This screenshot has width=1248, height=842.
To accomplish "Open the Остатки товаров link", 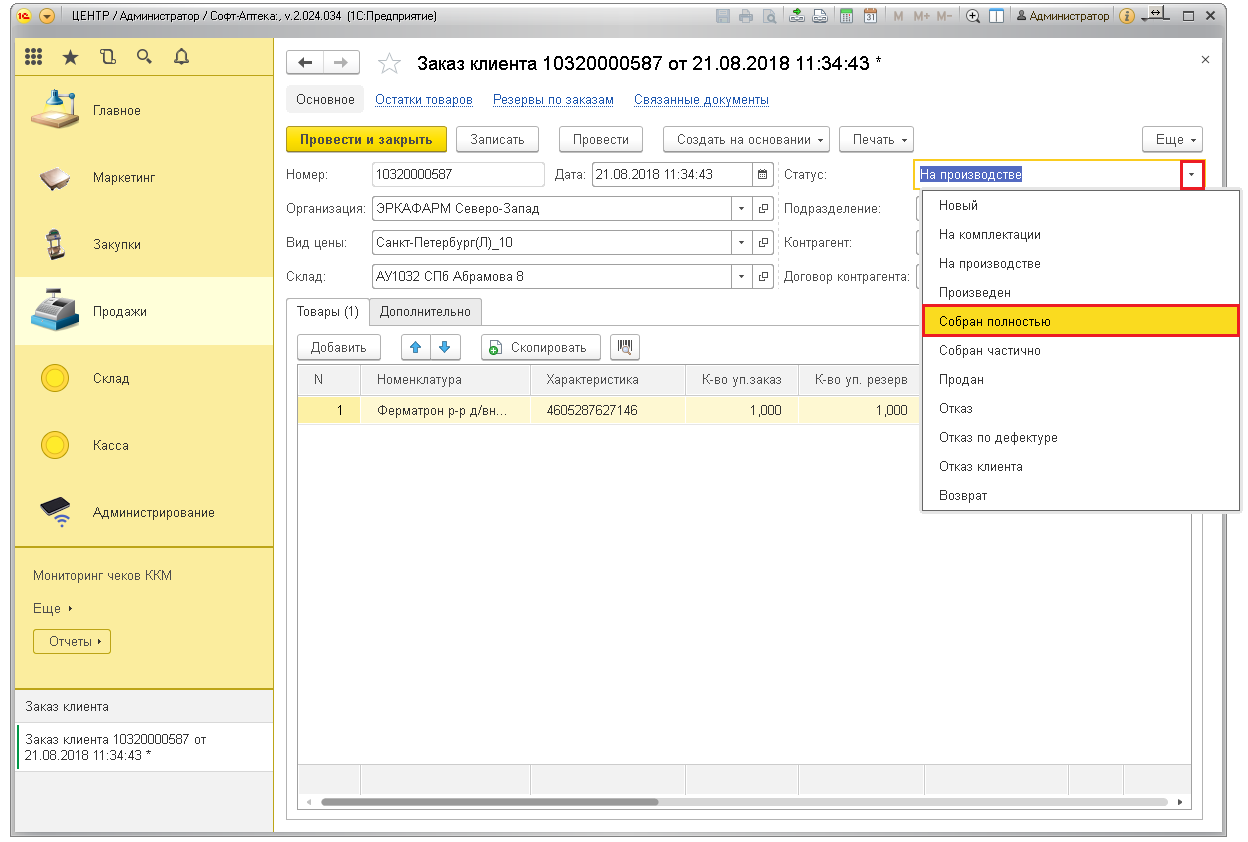I will 423,100.
